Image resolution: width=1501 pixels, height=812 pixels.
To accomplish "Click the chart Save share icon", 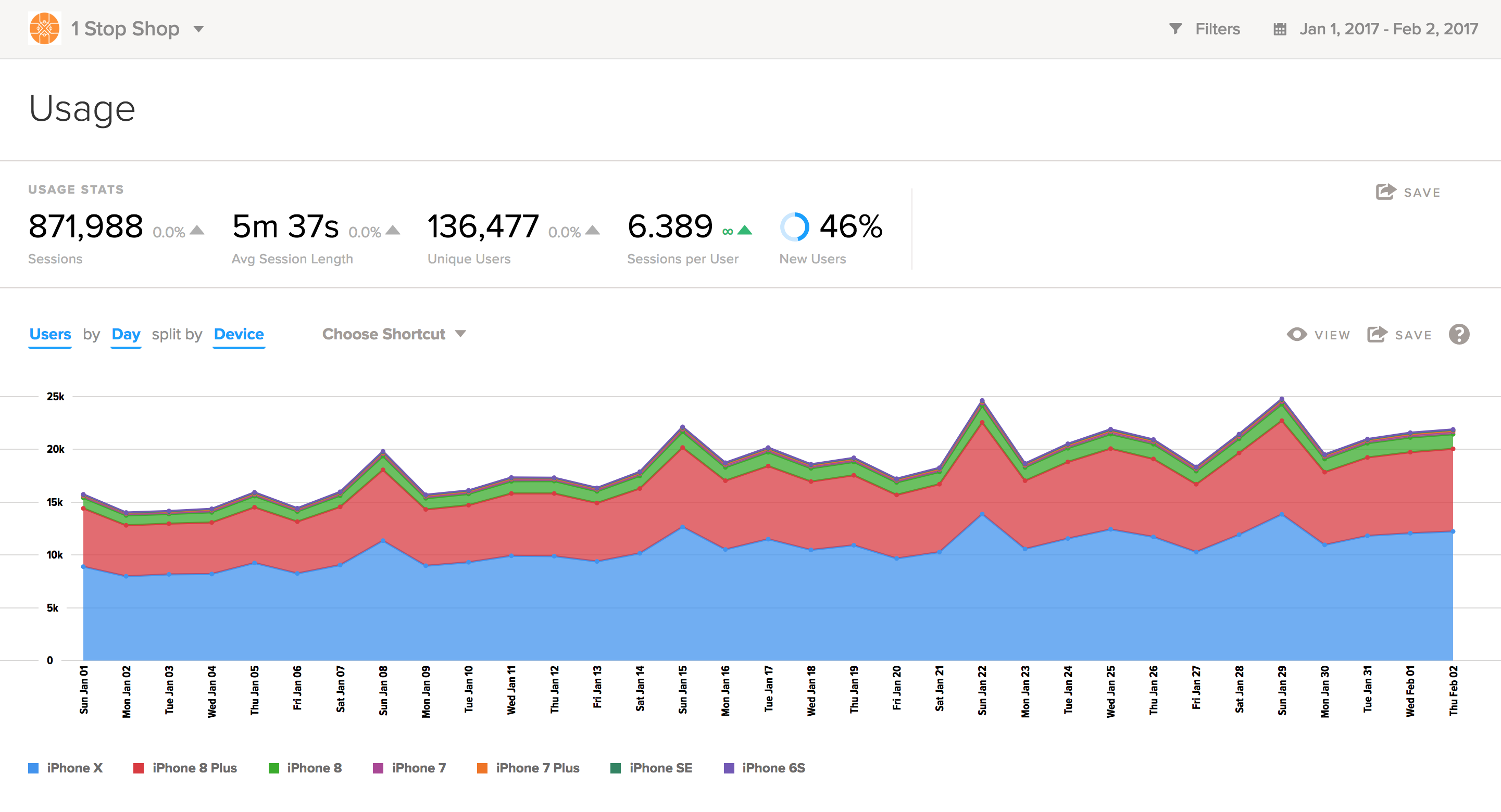I will pyautogui.click(x=1377, y=334).
